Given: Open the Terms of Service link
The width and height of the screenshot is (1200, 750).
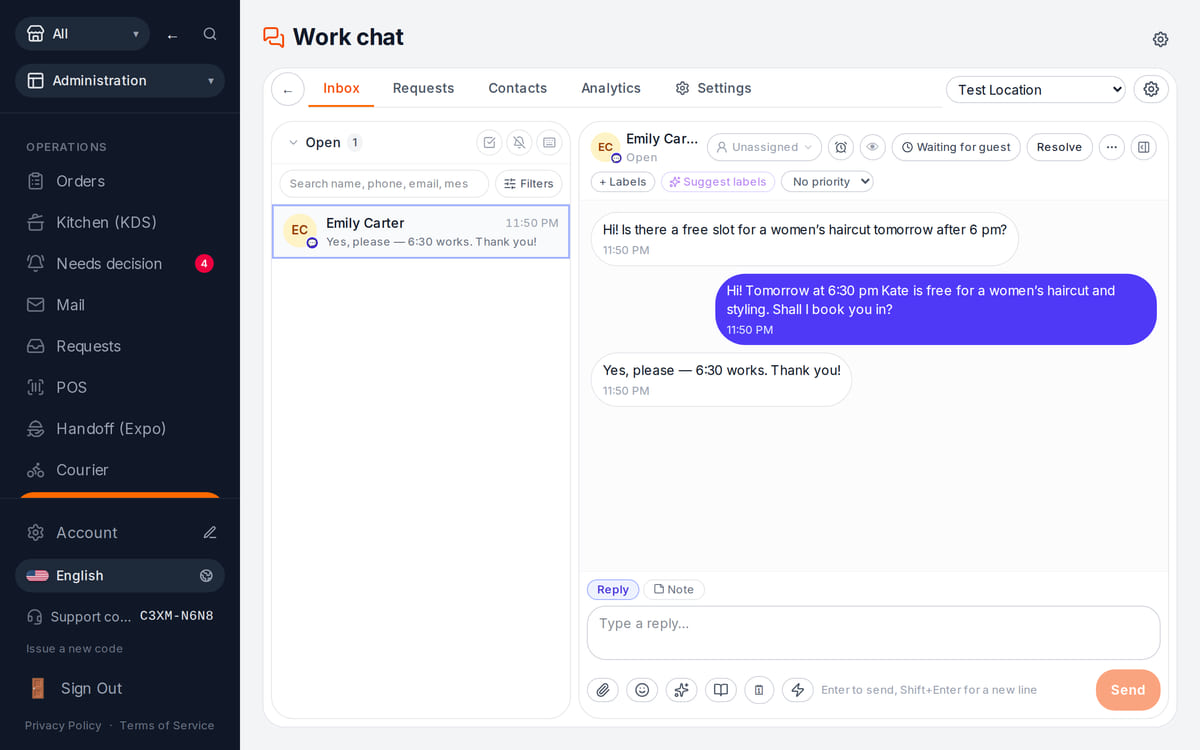Looking at the screenshot, I should click(x=167, y=725).
